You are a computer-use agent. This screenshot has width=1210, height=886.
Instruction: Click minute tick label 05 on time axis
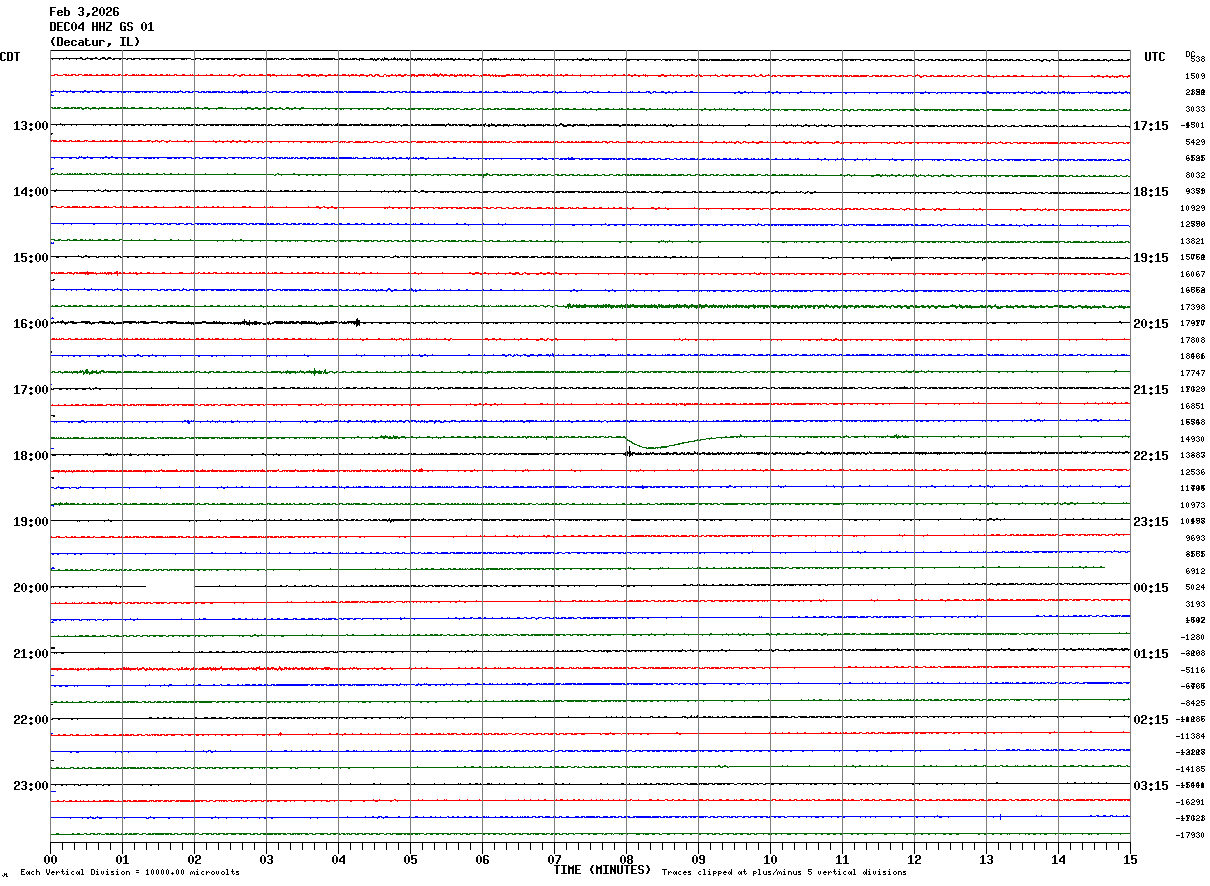(x=410, y=859)
